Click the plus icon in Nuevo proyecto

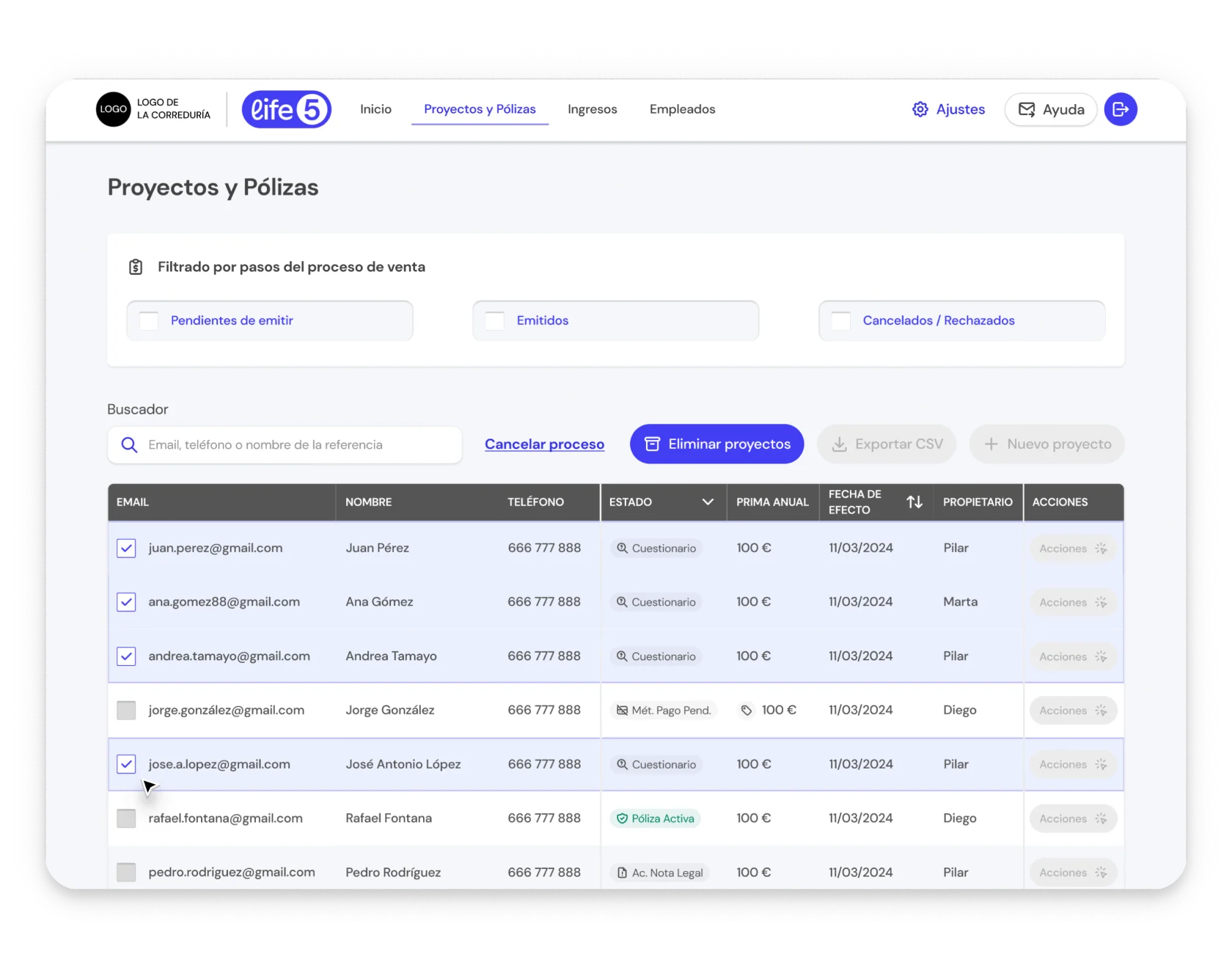point(991,444)
